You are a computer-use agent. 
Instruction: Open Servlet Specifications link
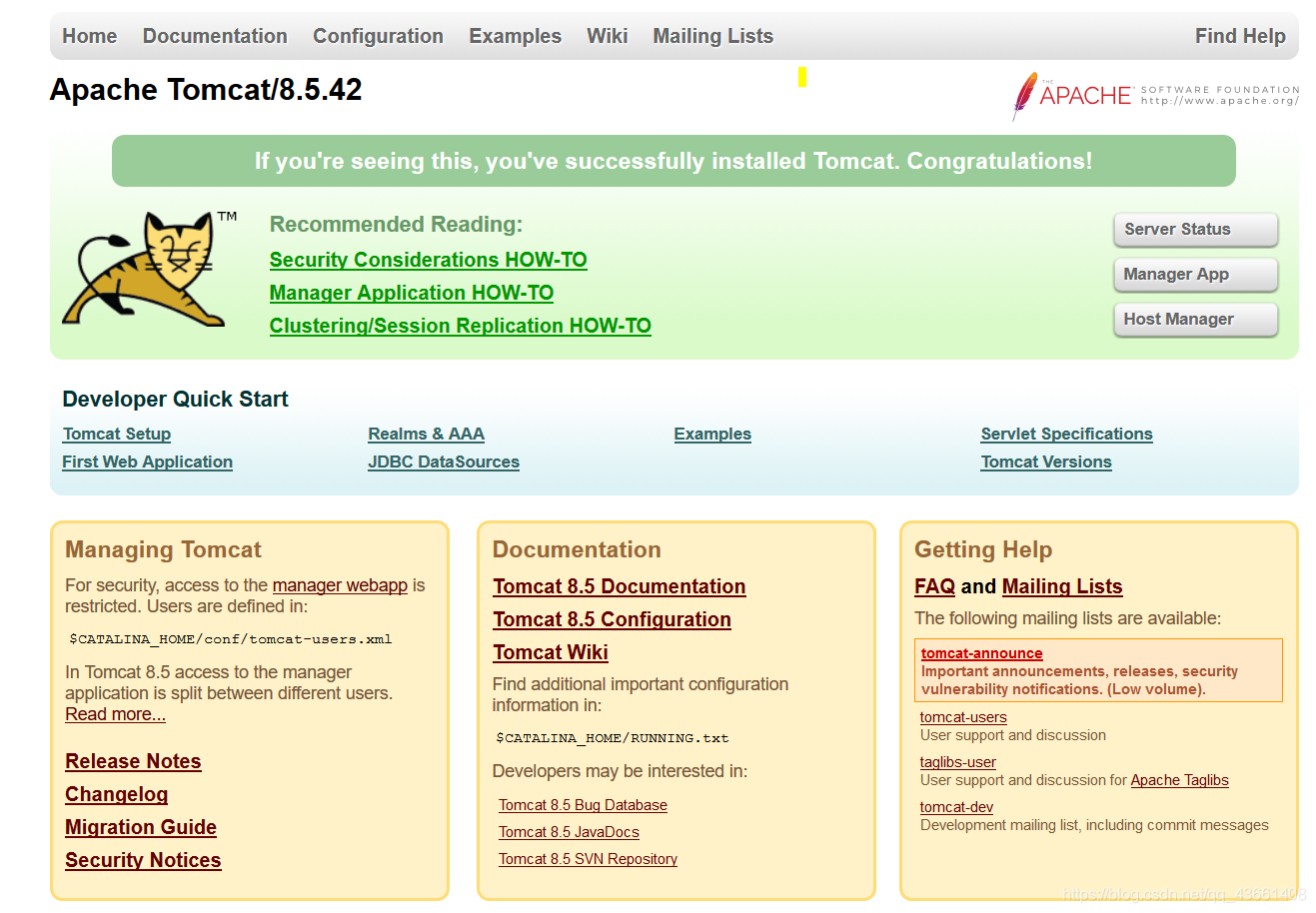[1067, 434]
